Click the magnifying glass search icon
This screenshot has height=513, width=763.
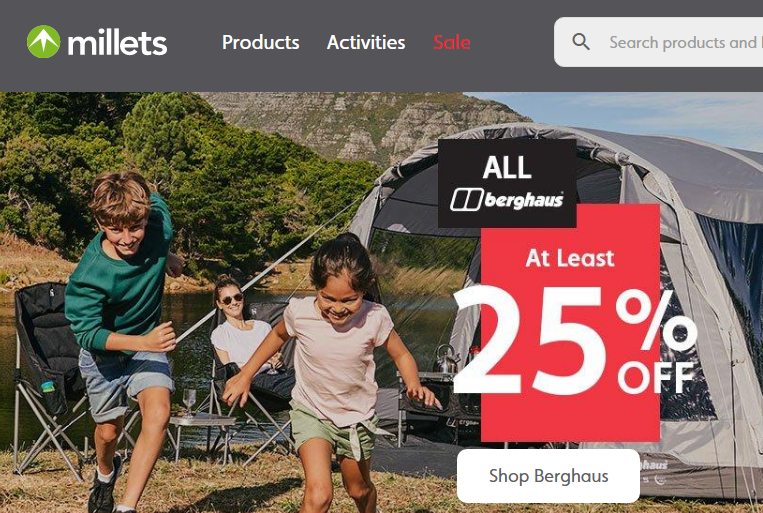coord(581,42)
